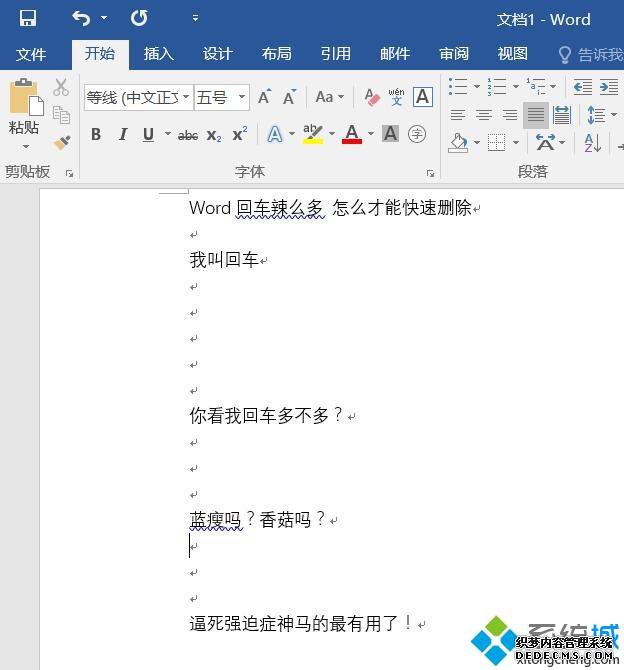The image size is (624, 670).
Task: Decrease the paragraph indent
Action: [583, 87]
